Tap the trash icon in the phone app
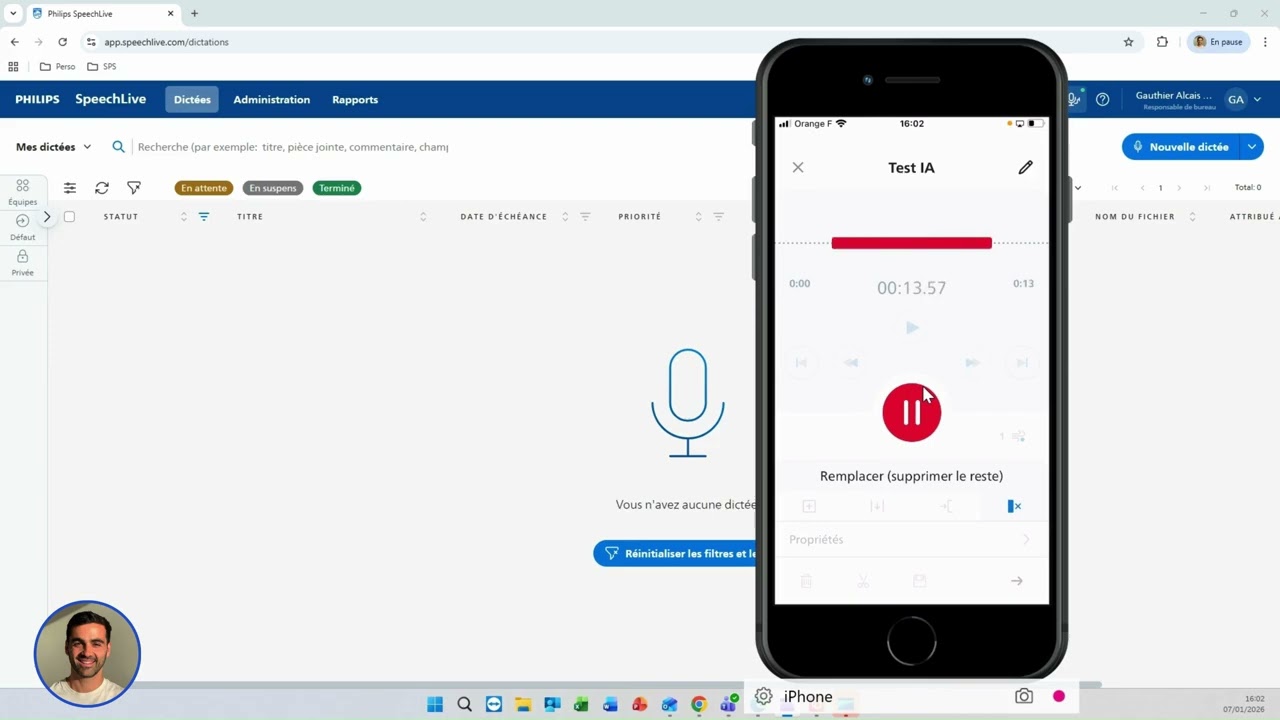 806,581
